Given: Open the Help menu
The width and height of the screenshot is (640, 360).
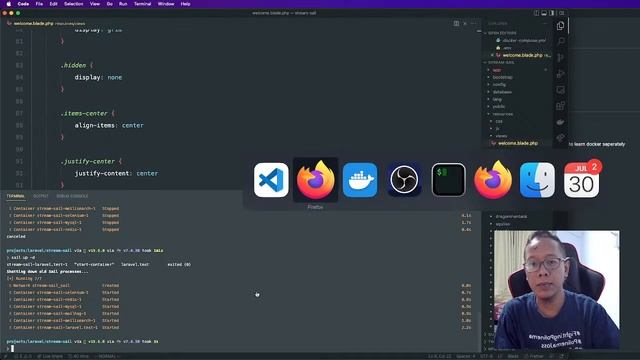Looking at the screenshot, I should click(185, 4).
